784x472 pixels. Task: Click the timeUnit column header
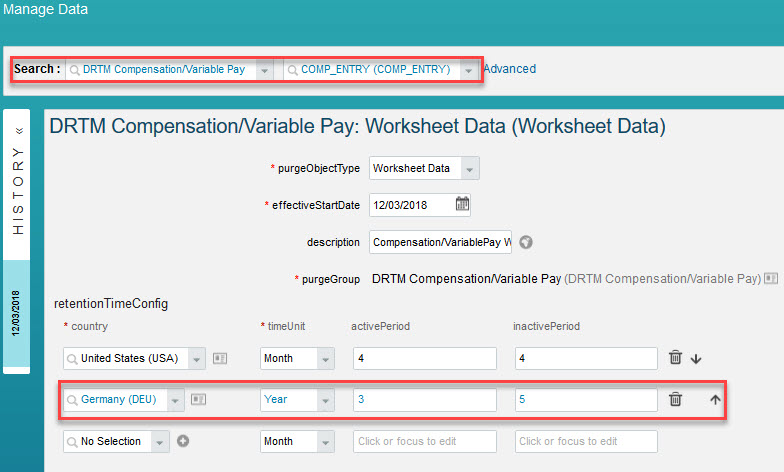tap(286, 326)
